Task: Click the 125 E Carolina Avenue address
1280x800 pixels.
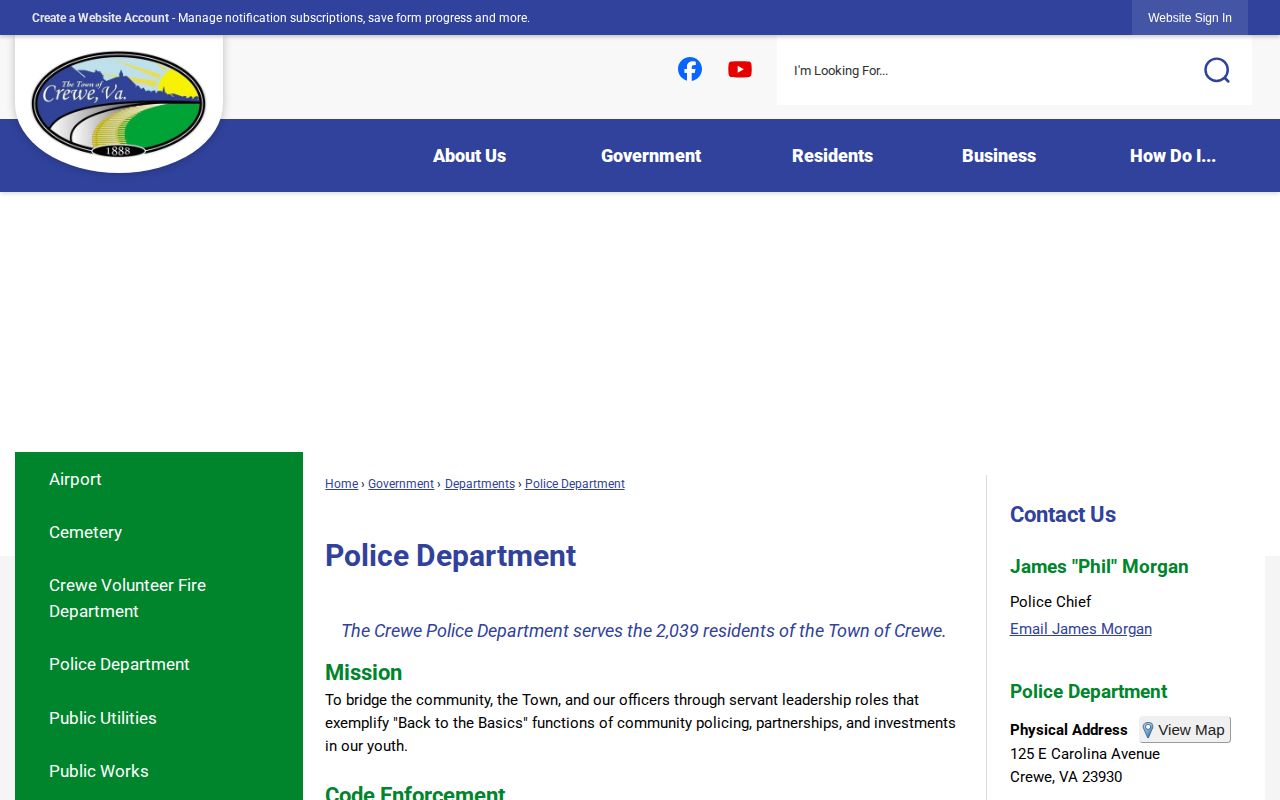Action: tap(1085, 754)
